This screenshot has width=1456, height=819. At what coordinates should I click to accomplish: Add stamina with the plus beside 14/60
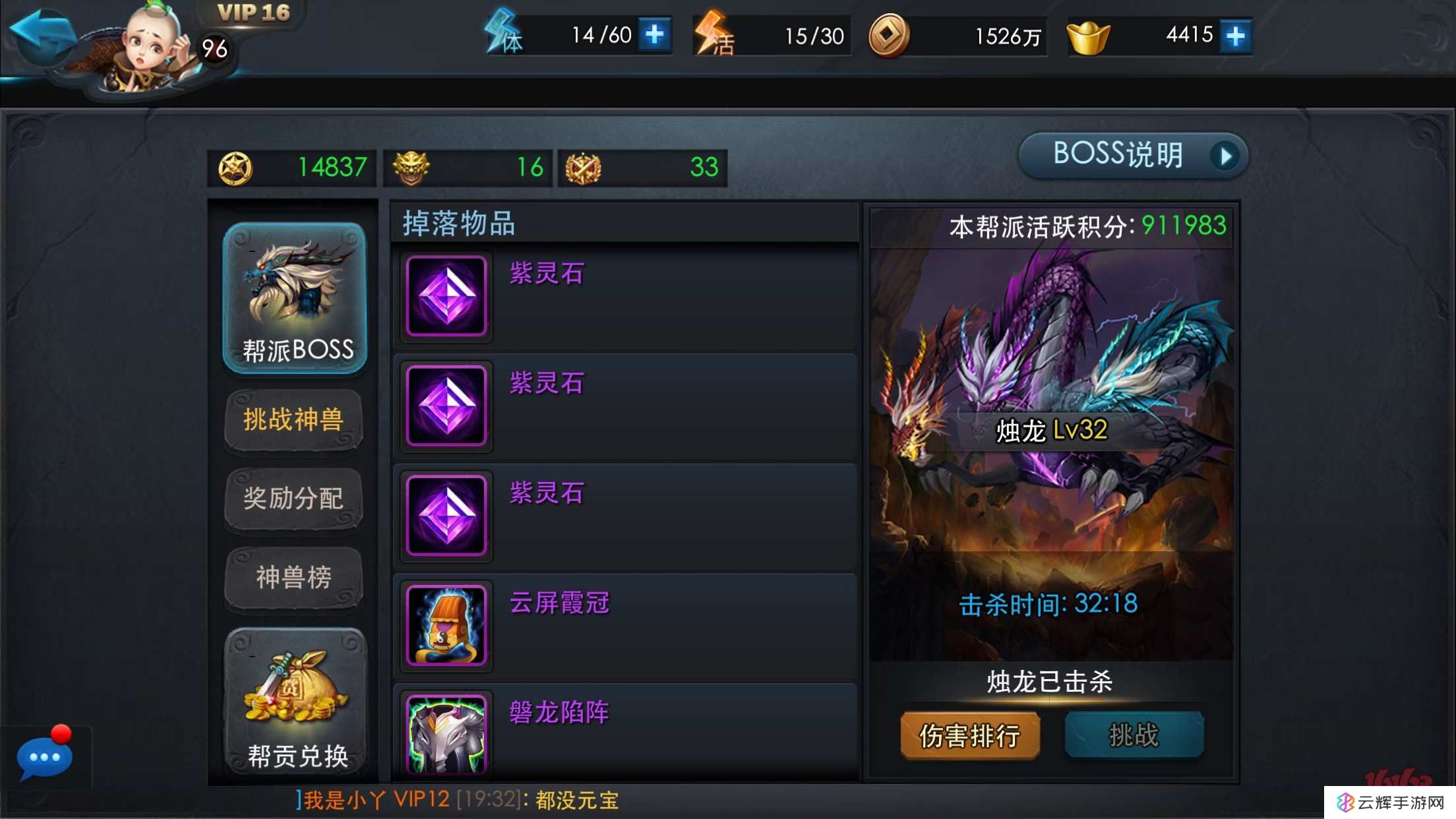click(655, 34)
